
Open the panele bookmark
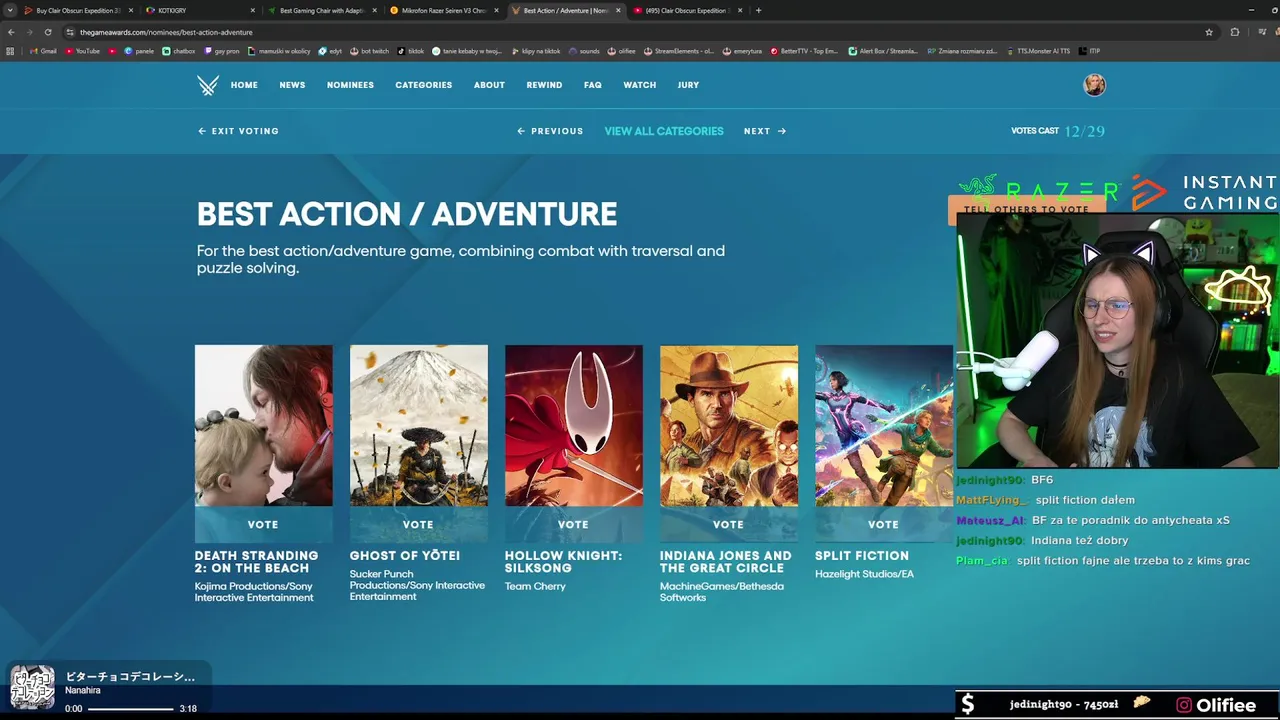pos(138,51)
